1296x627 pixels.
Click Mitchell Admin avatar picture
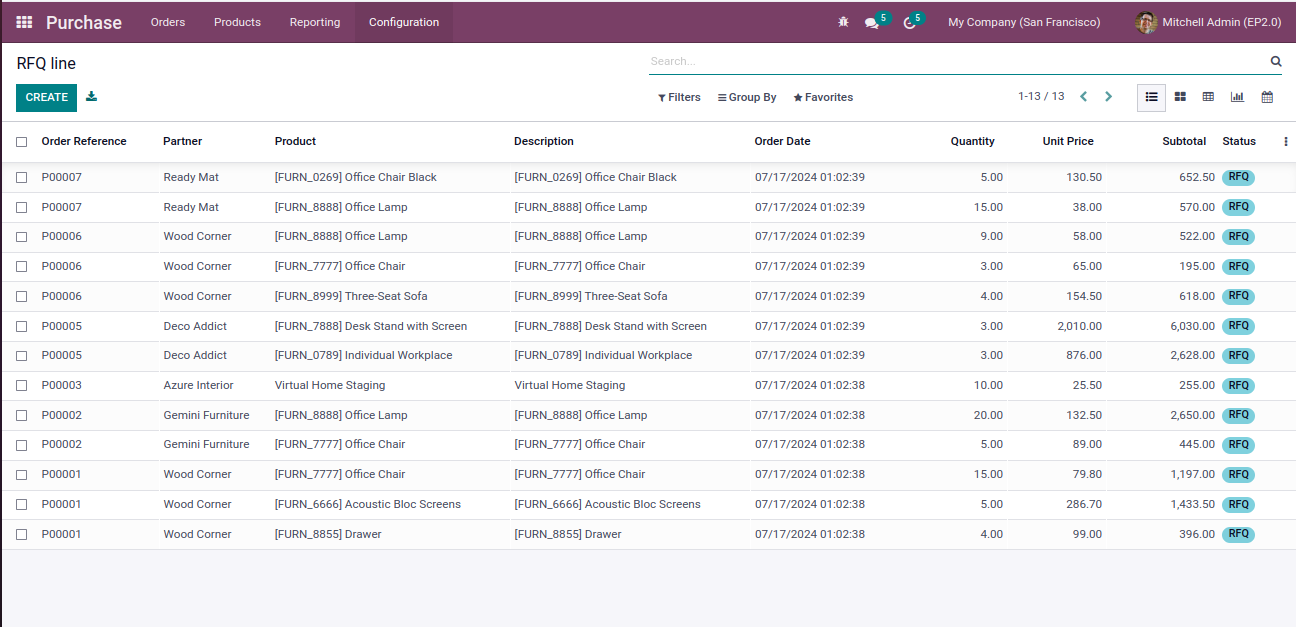tap(1146, 22)
